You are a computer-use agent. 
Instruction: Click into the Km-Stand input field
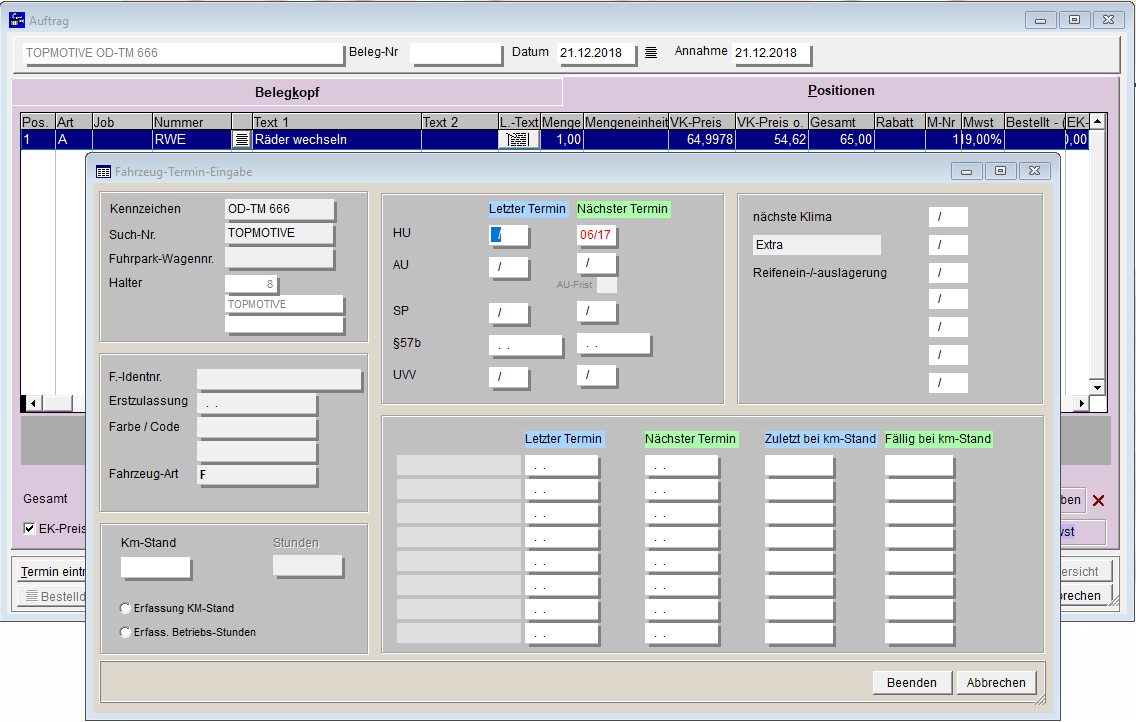(155, 567)
